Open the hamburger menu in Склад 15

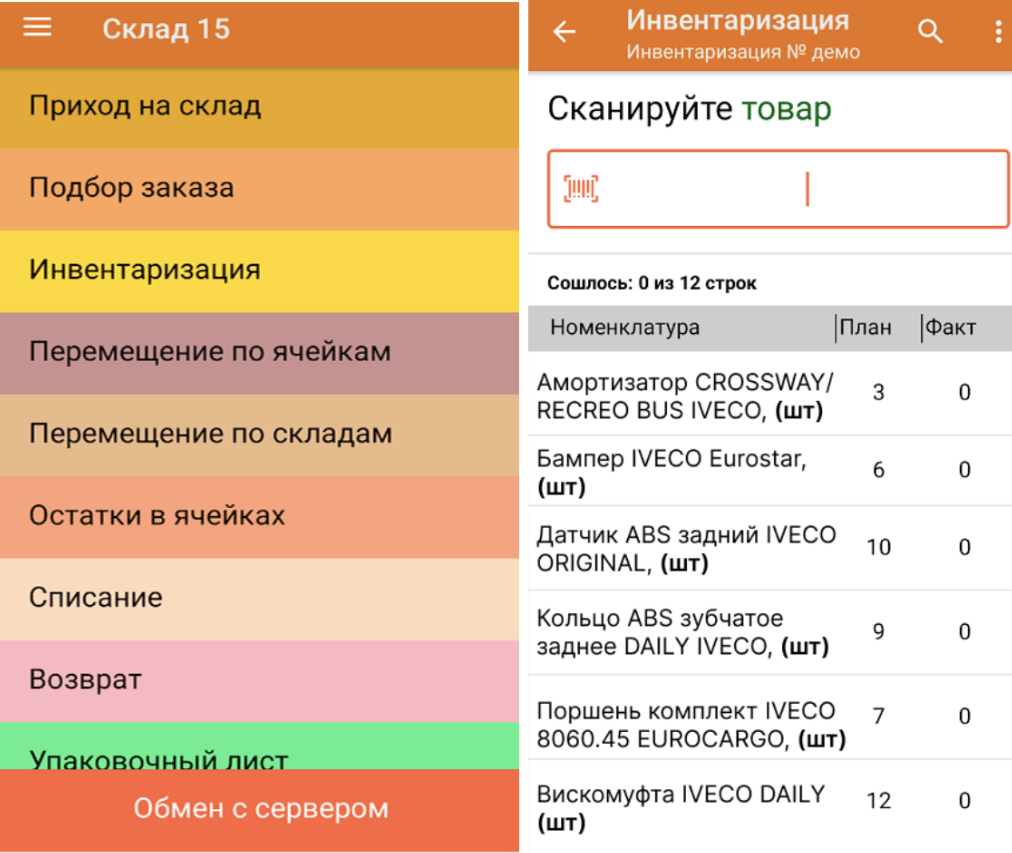[x=37, y=27]
